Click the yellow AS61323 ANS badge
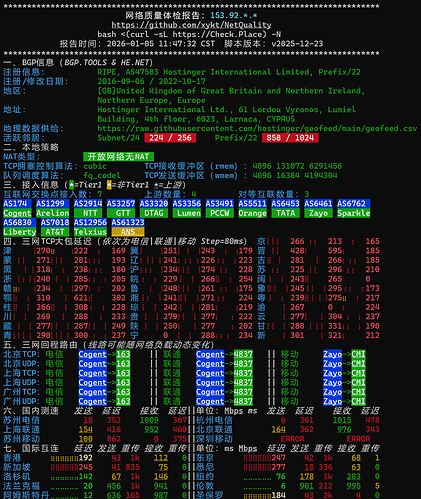Image resolution: width=421 pixels, height=499 pixels. 128,227
